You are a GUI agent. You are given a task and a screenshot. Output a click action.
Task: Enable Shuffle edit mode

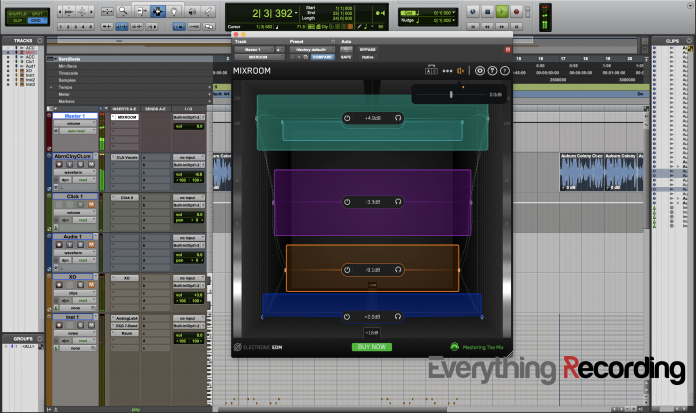(17, 13)
